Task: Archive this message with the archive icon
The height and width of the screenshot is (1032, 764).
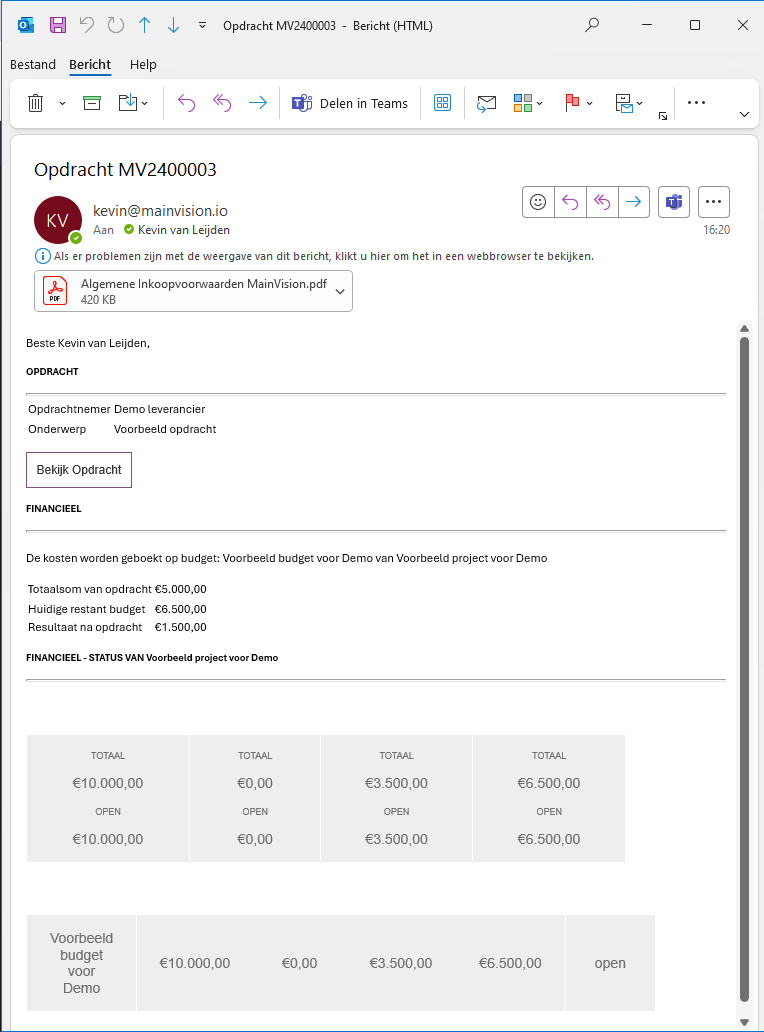Action: pyautogui.click(x=92, y=103)
